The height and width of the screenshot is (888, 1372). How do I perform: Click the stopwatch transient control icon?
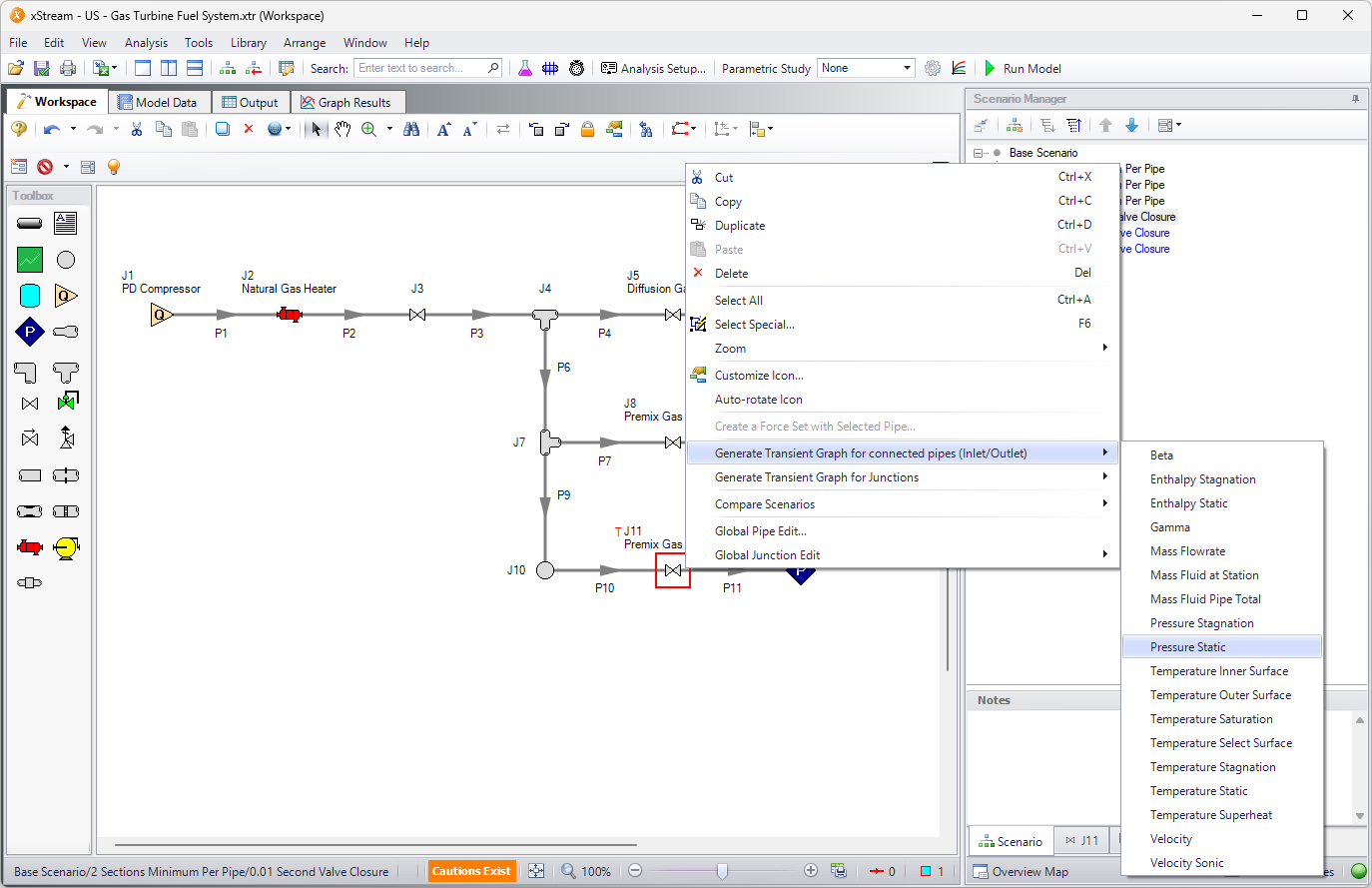click(577, 68)
